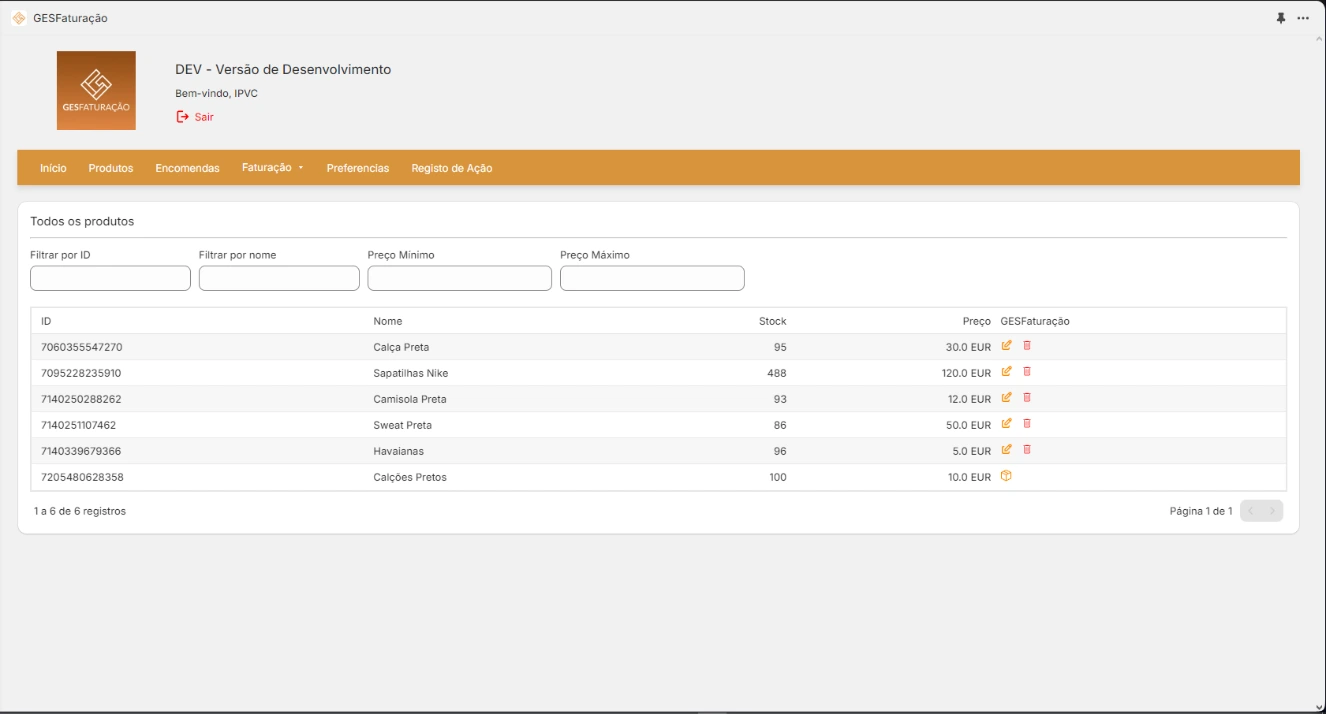Edit the Sweat Preta product
This screenshot has height=714, width=1326.
1008,424
